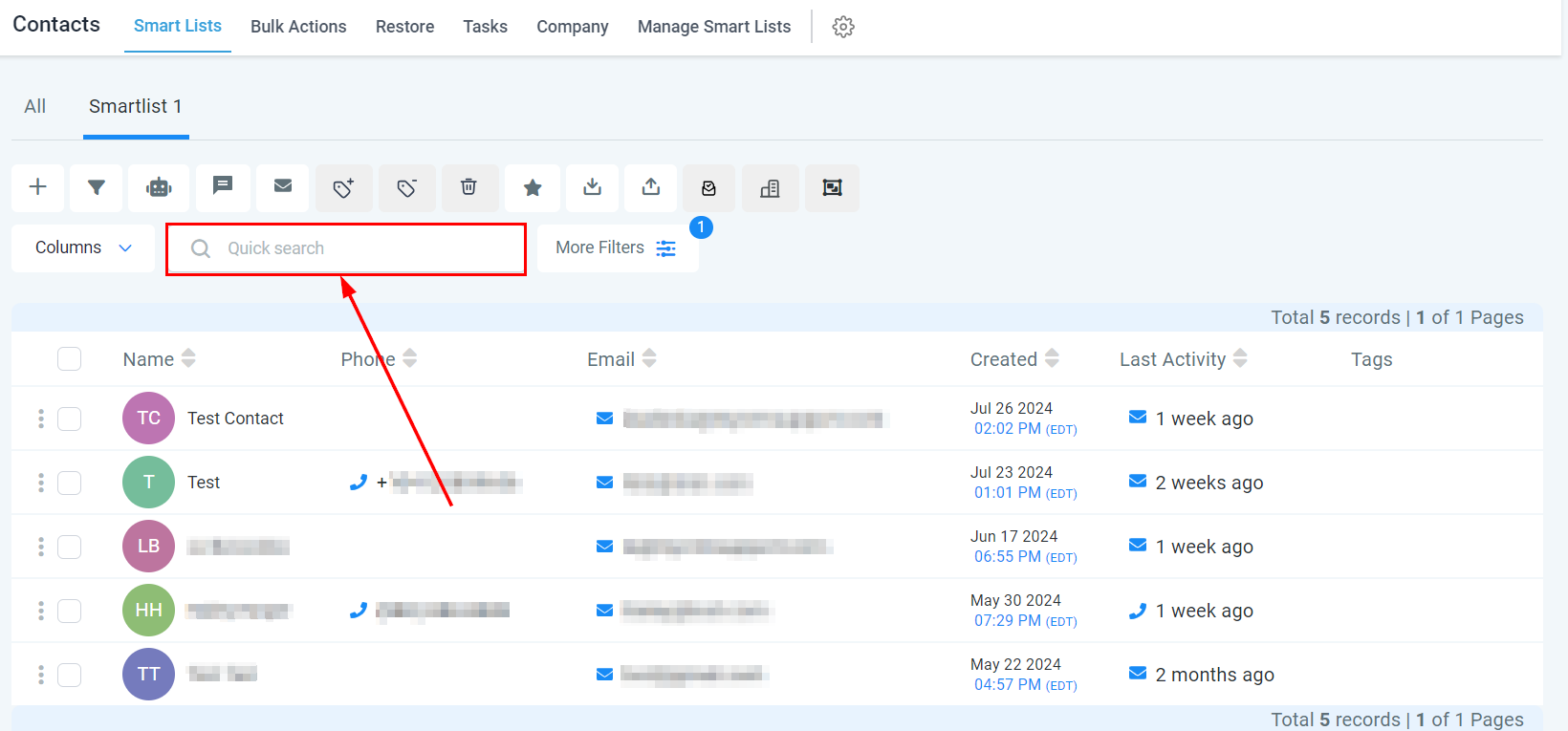Open the All contacts tab
Viewport: 1568px width, 731px height.
35,106
